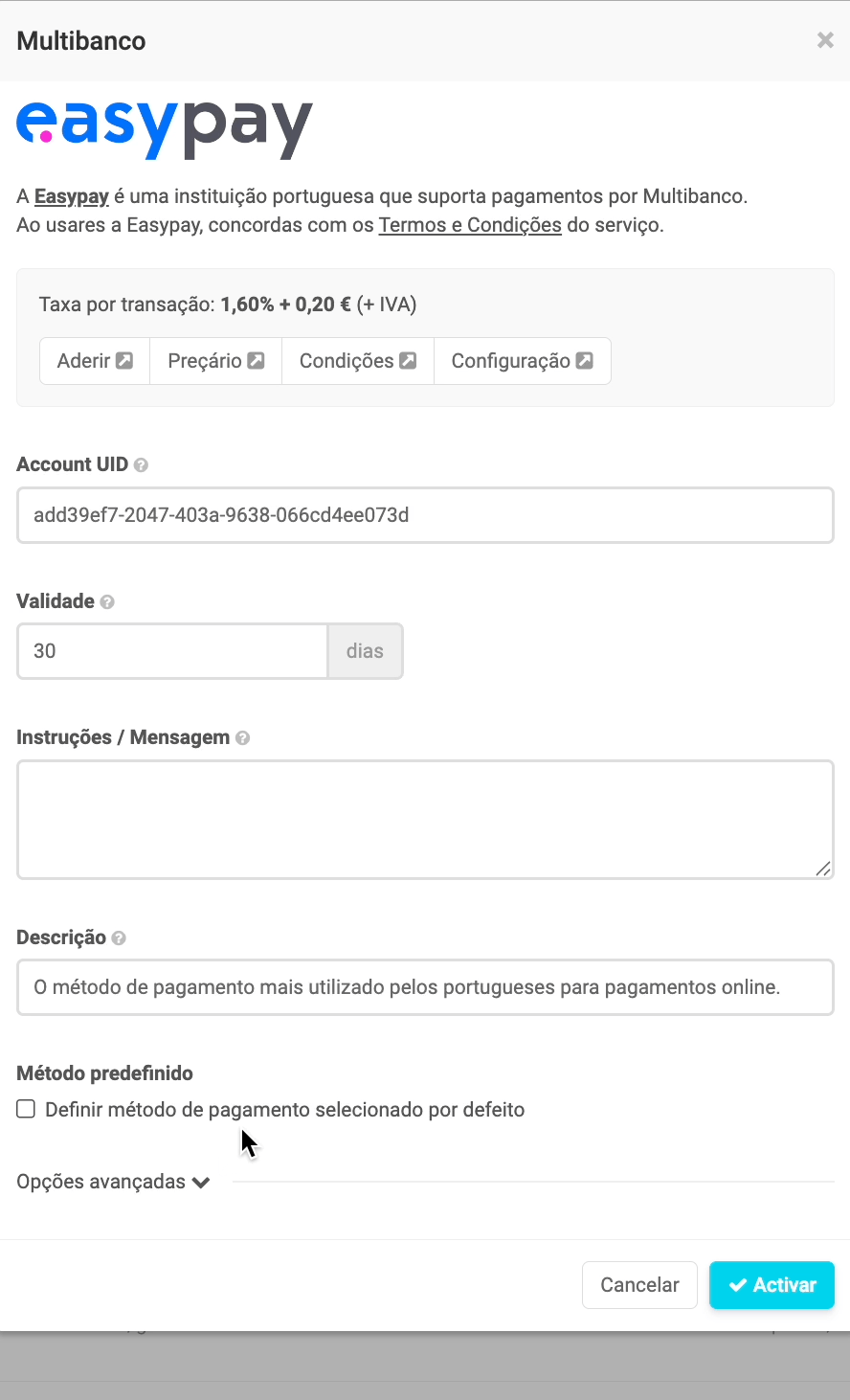Image resolution: width=850 pixels, height=1400 pixels.
Task: Click help icon beside Instruções / Mensagem
Action: 243,738
